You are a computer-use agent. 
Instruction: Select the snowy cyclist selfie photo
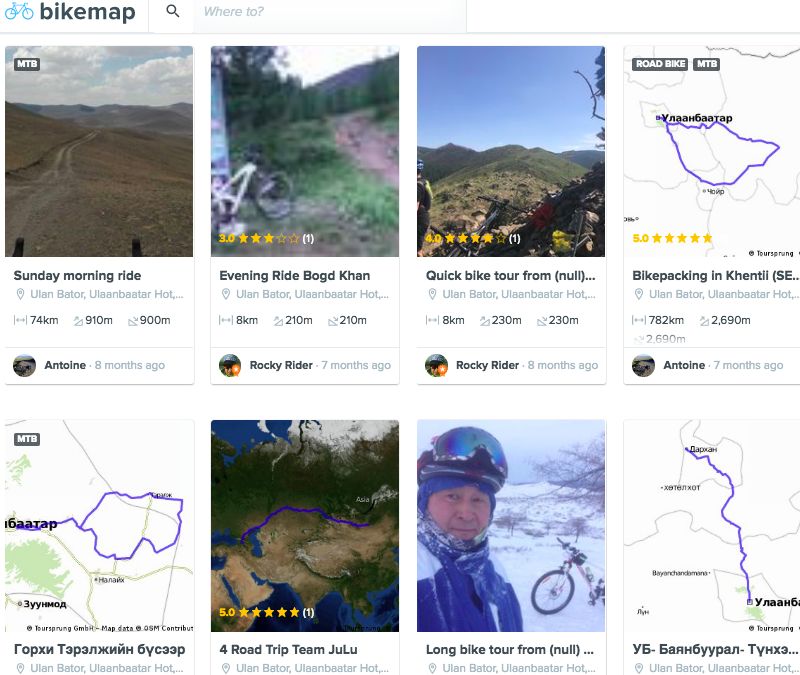point(511,525)
